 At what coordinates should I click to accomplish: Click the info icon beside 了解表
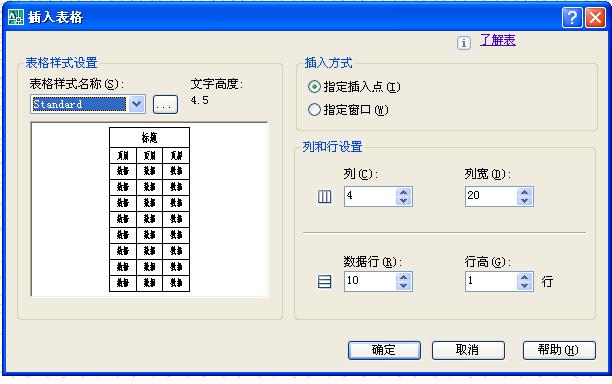[x=464, y=43]
